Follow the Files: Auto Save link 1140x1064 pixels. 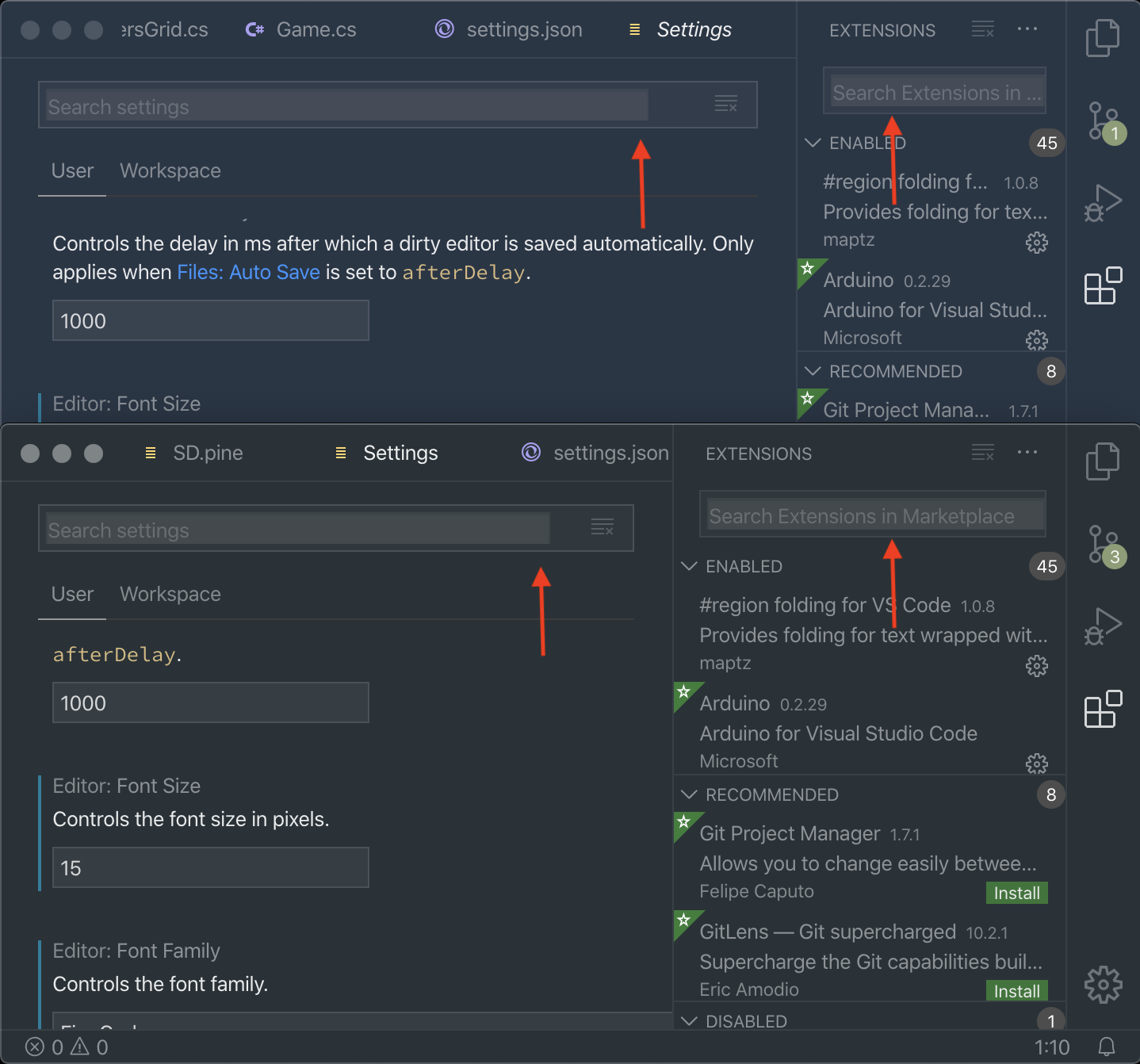point(248,272)
